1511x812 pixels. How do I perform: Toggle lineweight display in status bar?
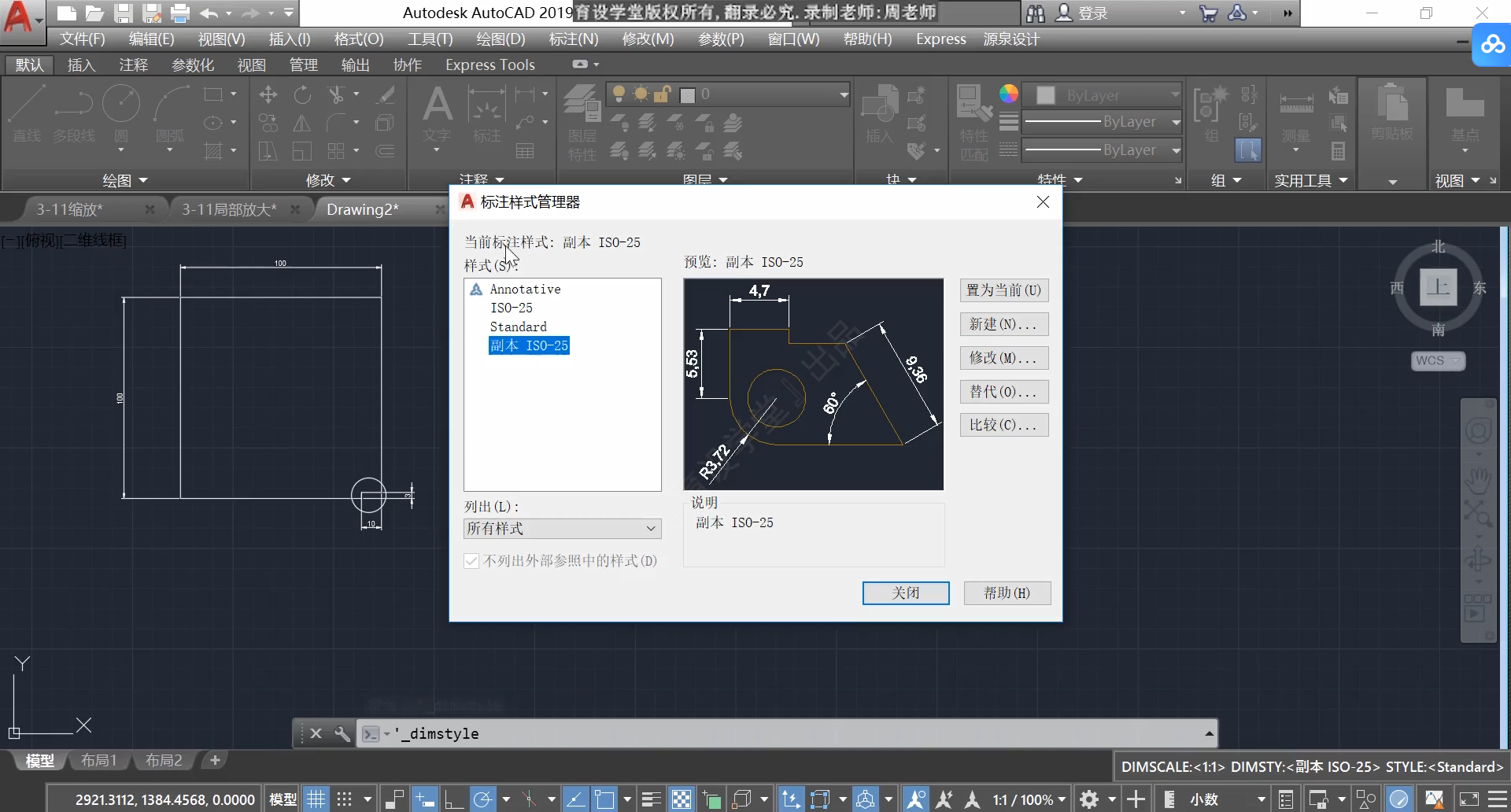651,799
